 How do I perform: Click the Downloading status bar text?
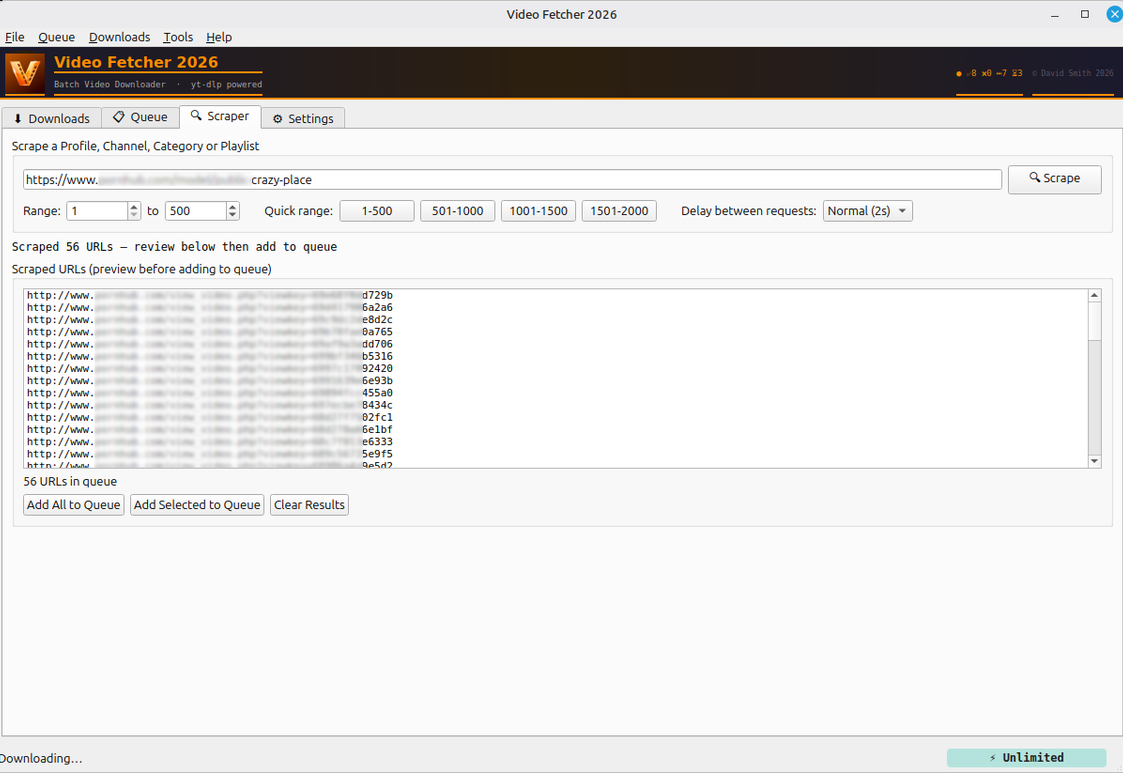[41, 758]
